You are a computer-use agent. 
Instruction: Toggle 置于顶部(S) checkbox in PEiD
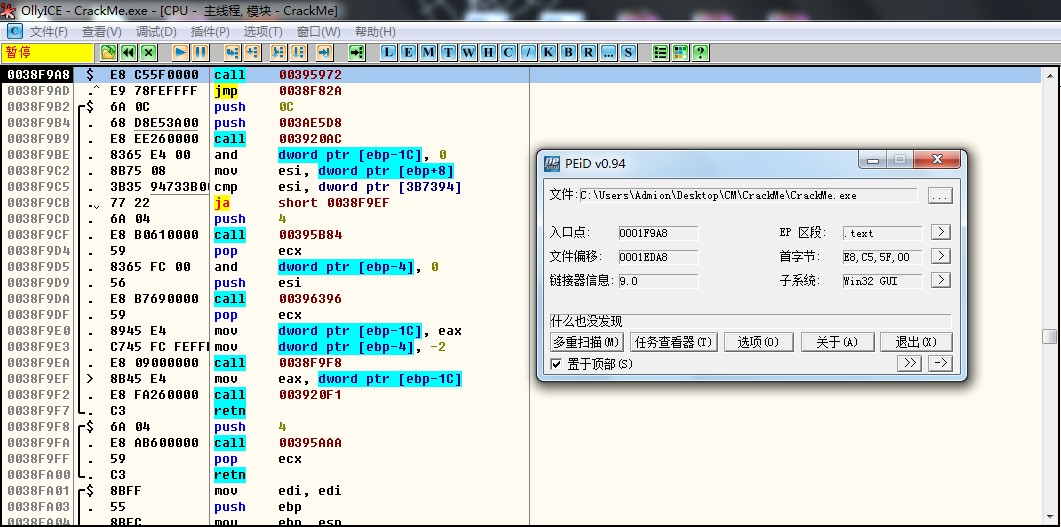556,364
